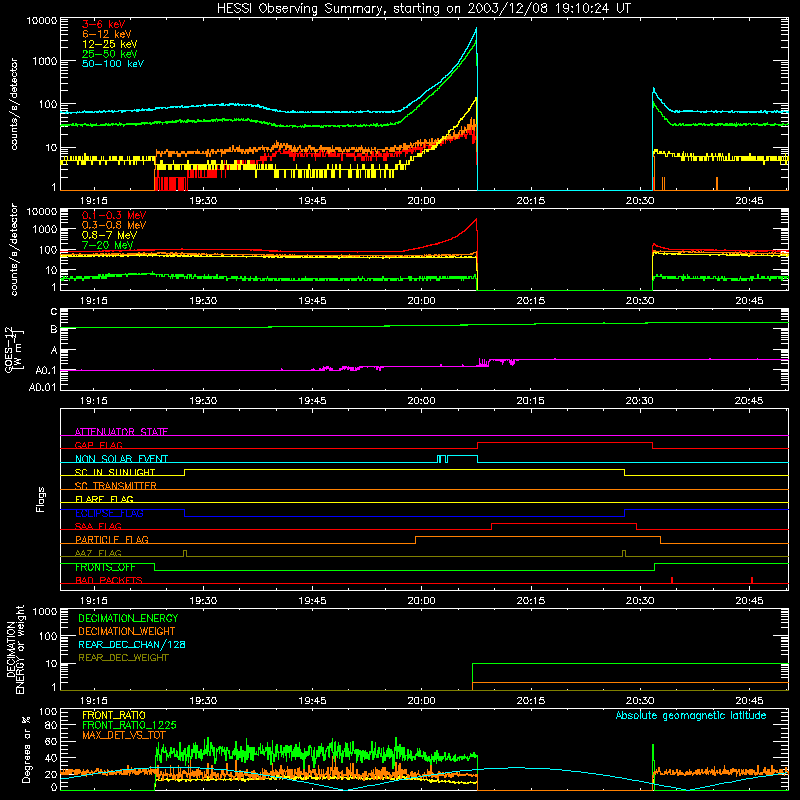Click the FRONT_RATIO_1225 legend label
This screenshot has height=800, width=800.
pyautogui.click(x=129, y=725)
